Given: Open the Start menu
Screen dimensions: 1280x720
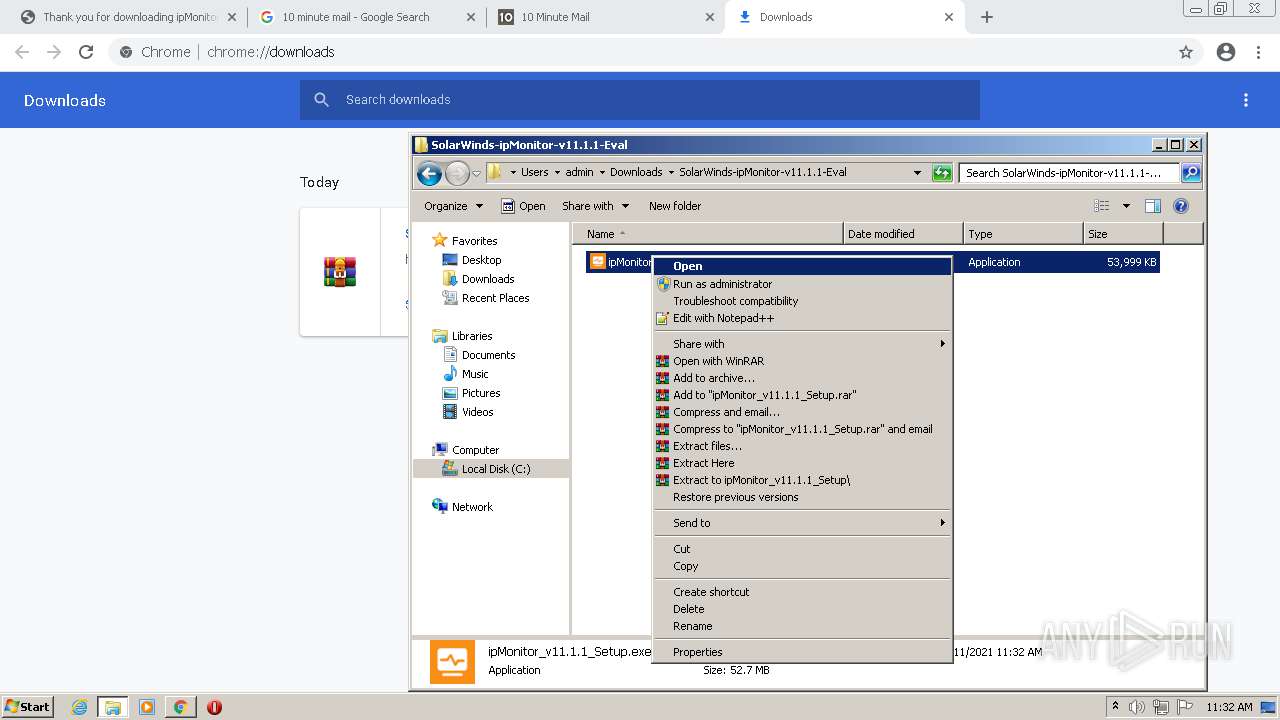Looking at the screenshot, I should pyautogui.click(x=27, y=707).
